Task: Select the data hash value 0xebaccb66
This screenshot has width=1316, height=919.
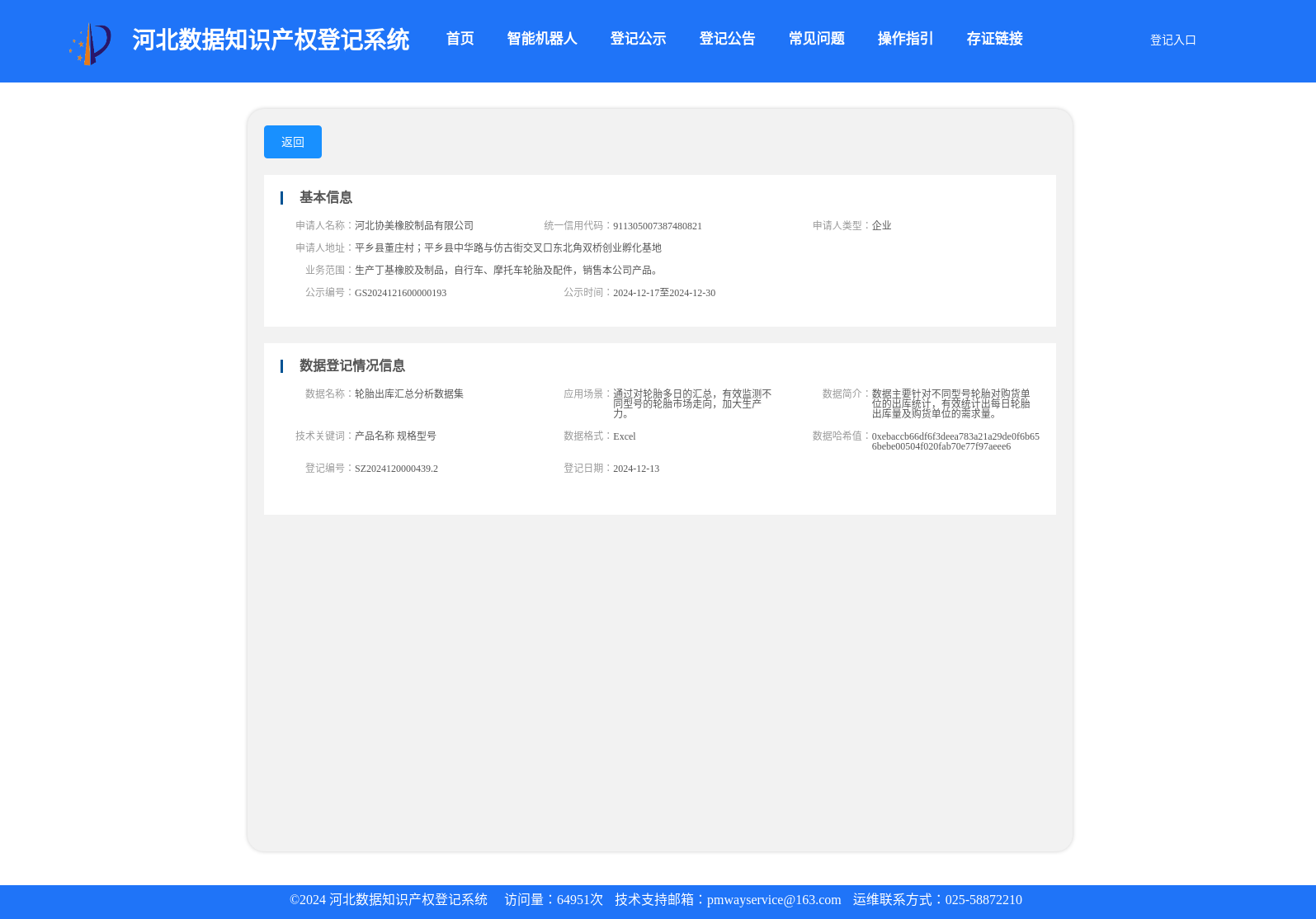Action: click(x=955, y=441)
